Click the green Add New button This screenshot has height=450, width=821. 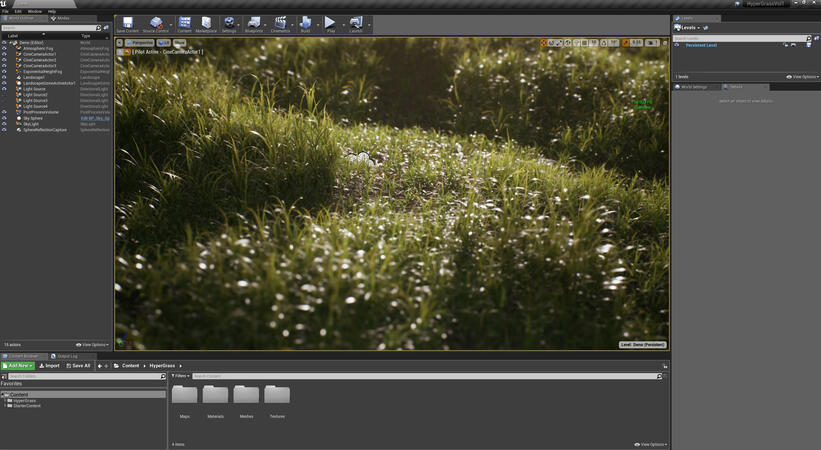click(x=18, y=366)
